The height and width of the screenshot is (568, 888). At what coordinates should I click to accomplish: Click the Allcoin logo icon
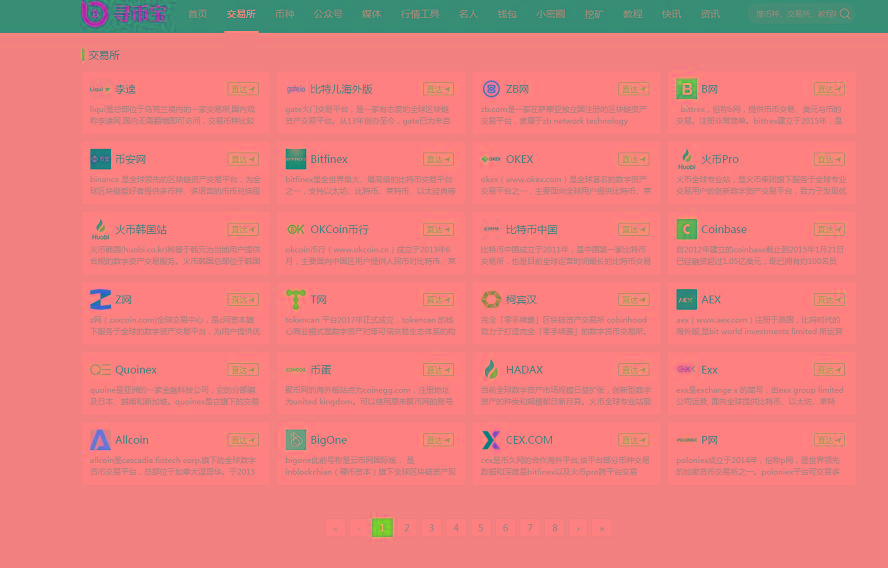pos(100,439)
